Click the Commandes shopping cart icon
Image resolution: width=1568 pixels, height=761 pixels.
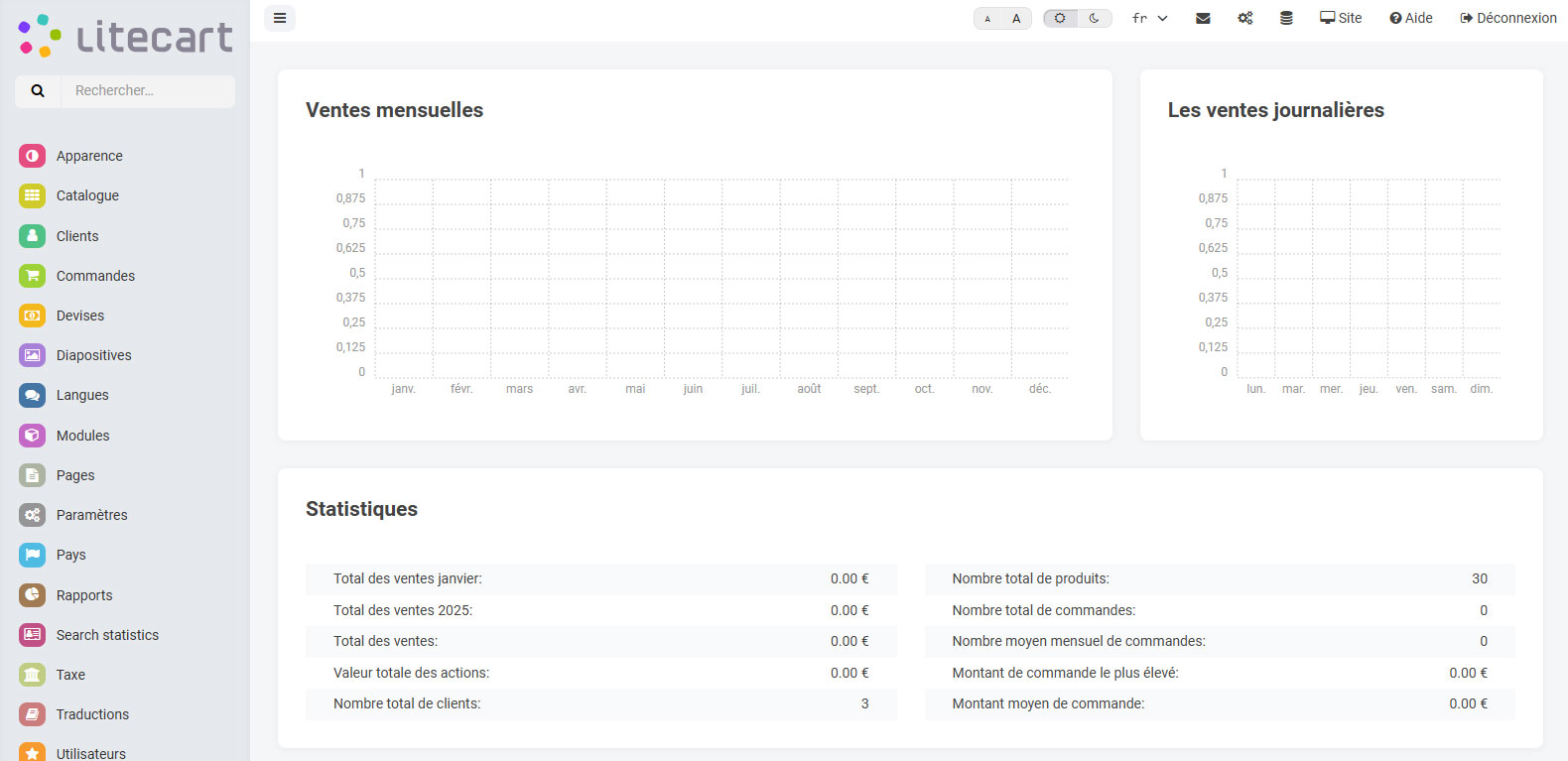(32, 276)
